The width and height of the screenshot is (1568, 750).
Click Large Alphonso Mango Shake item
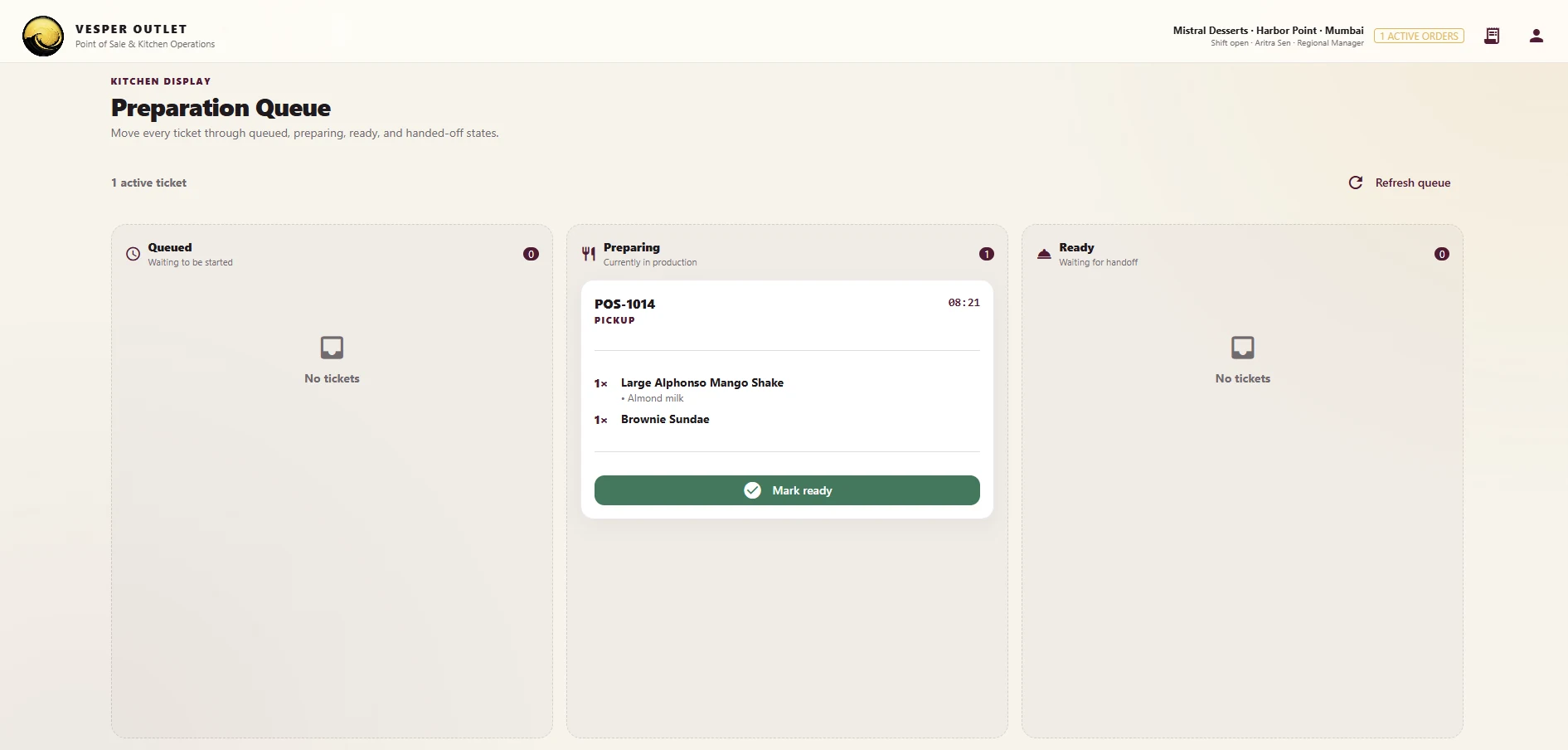point(702,382)
